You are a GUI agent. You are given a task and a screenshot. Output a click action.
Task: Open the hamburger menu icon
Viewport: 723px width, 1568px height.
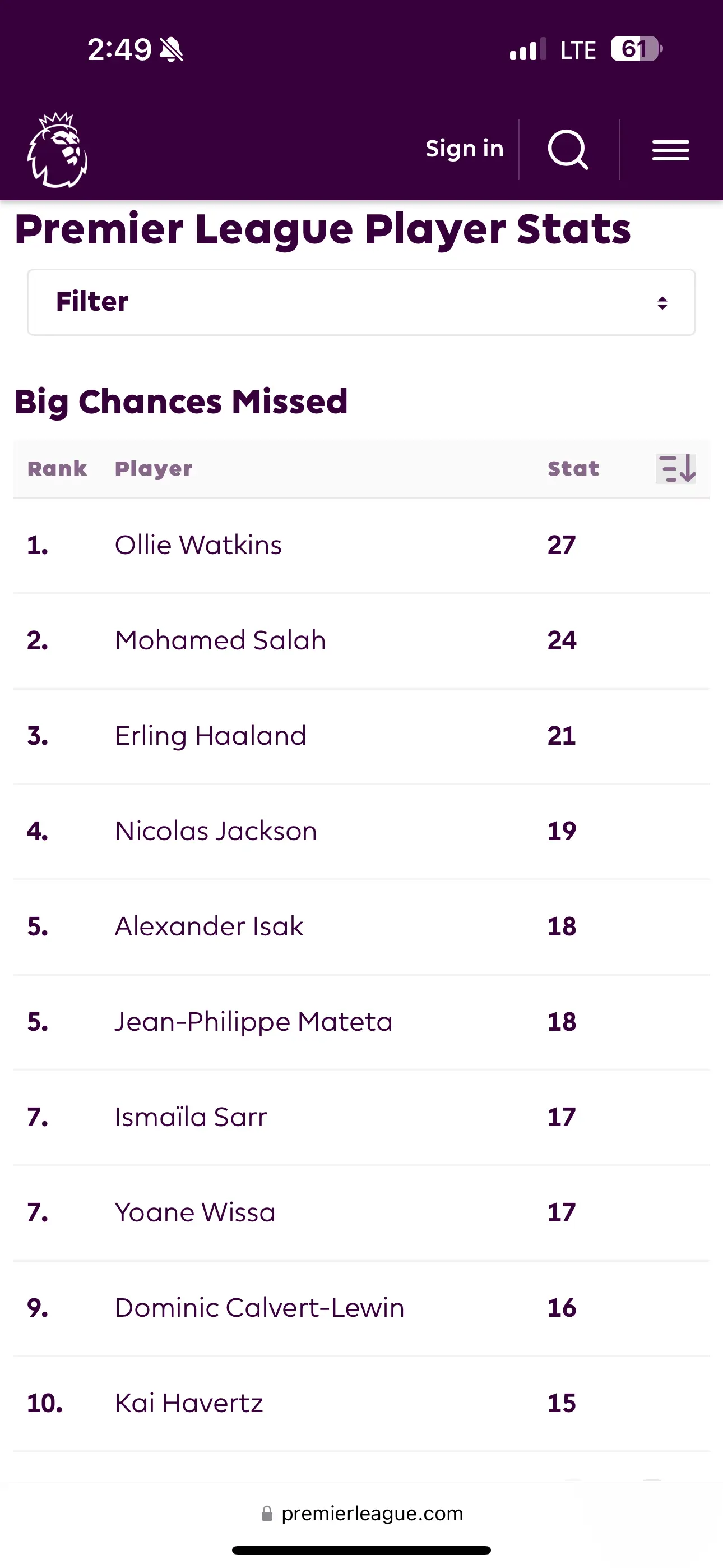pyautogui.click(x=671, y=150)
